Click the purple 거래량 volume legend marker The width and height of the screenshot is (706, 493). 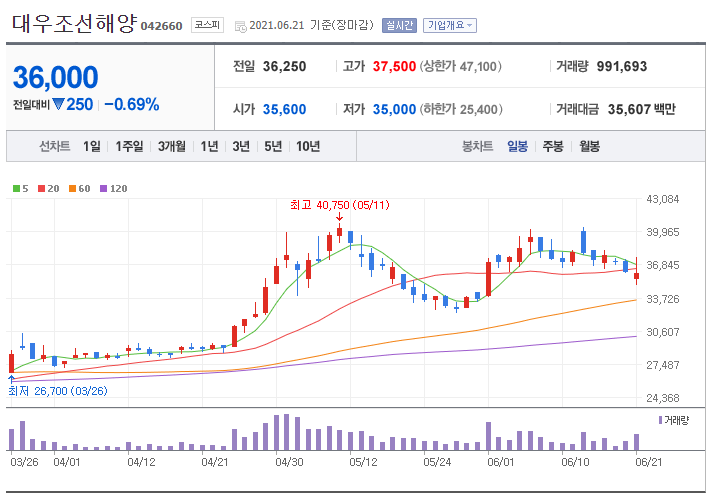[661, 420]
